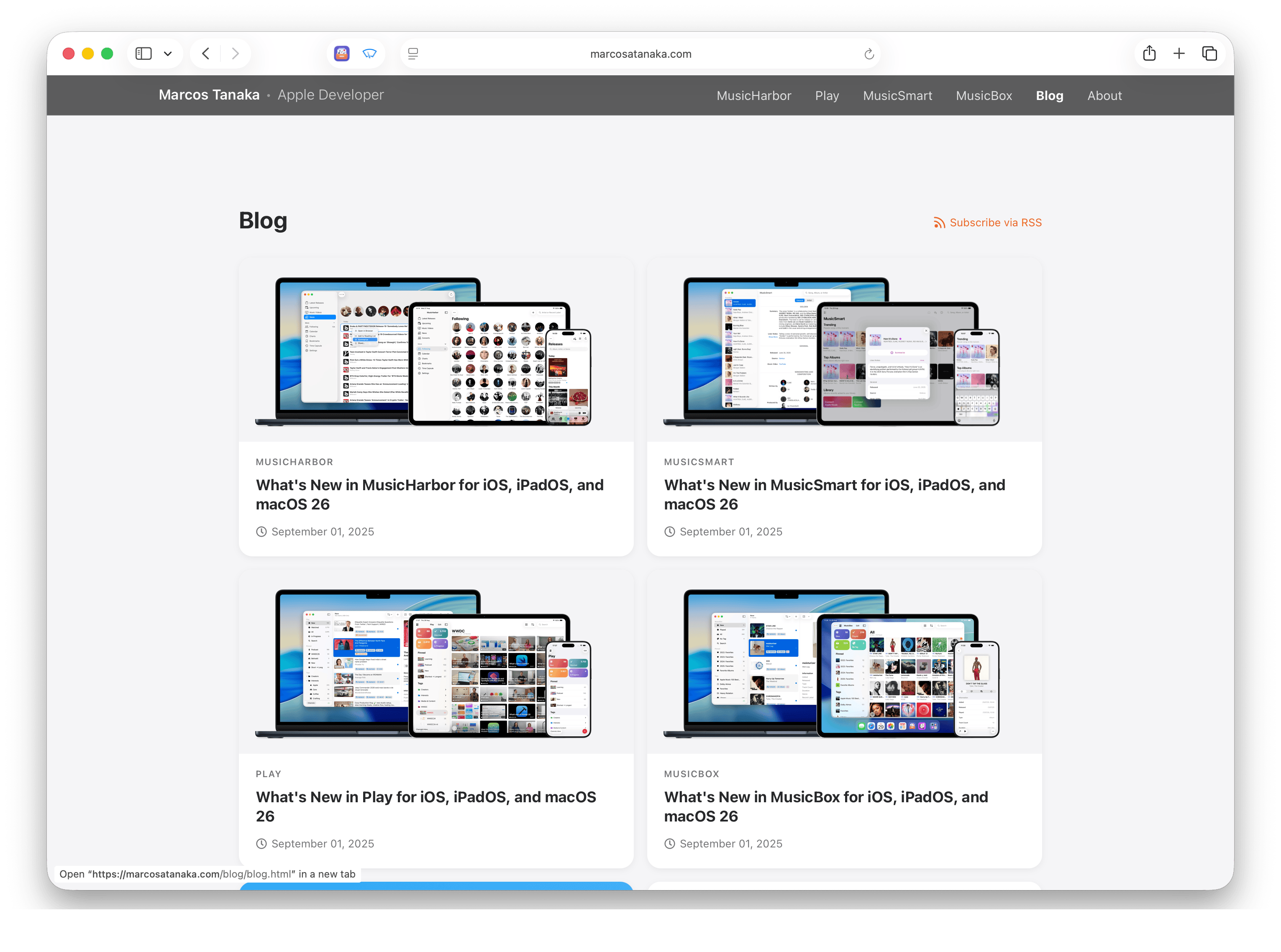This screenshot has height=952, width=1281.
Task: Open "What's New in Play" post title
Action: (426, 806)
